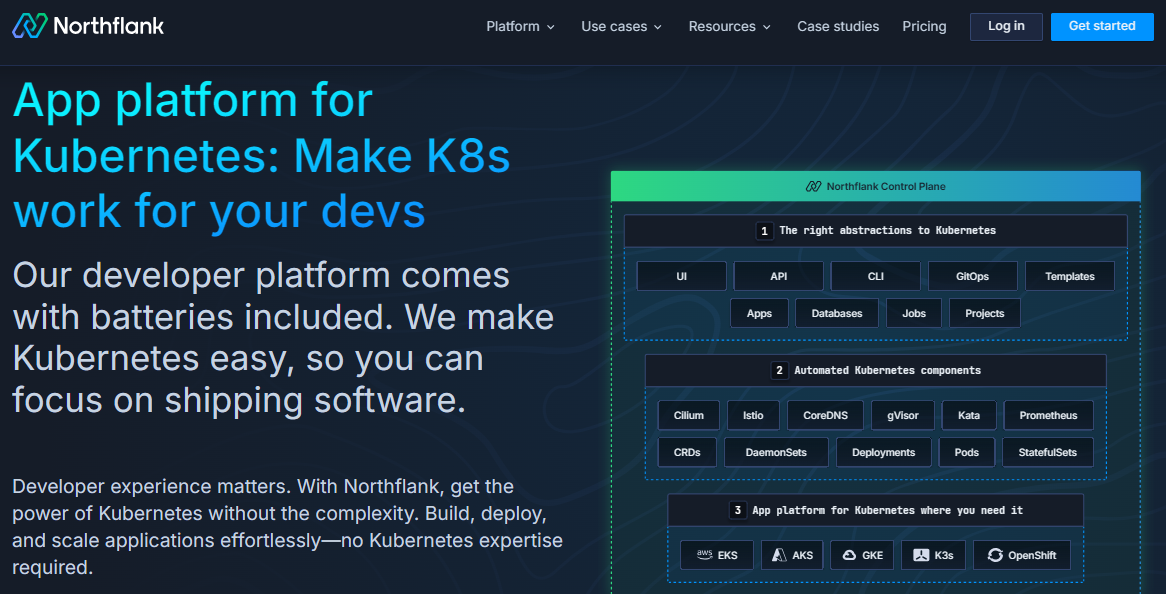Screen dimensions: 1166x594
Task: Click the Azure icon on AKS tile
Action: click(x=779, y=555)
